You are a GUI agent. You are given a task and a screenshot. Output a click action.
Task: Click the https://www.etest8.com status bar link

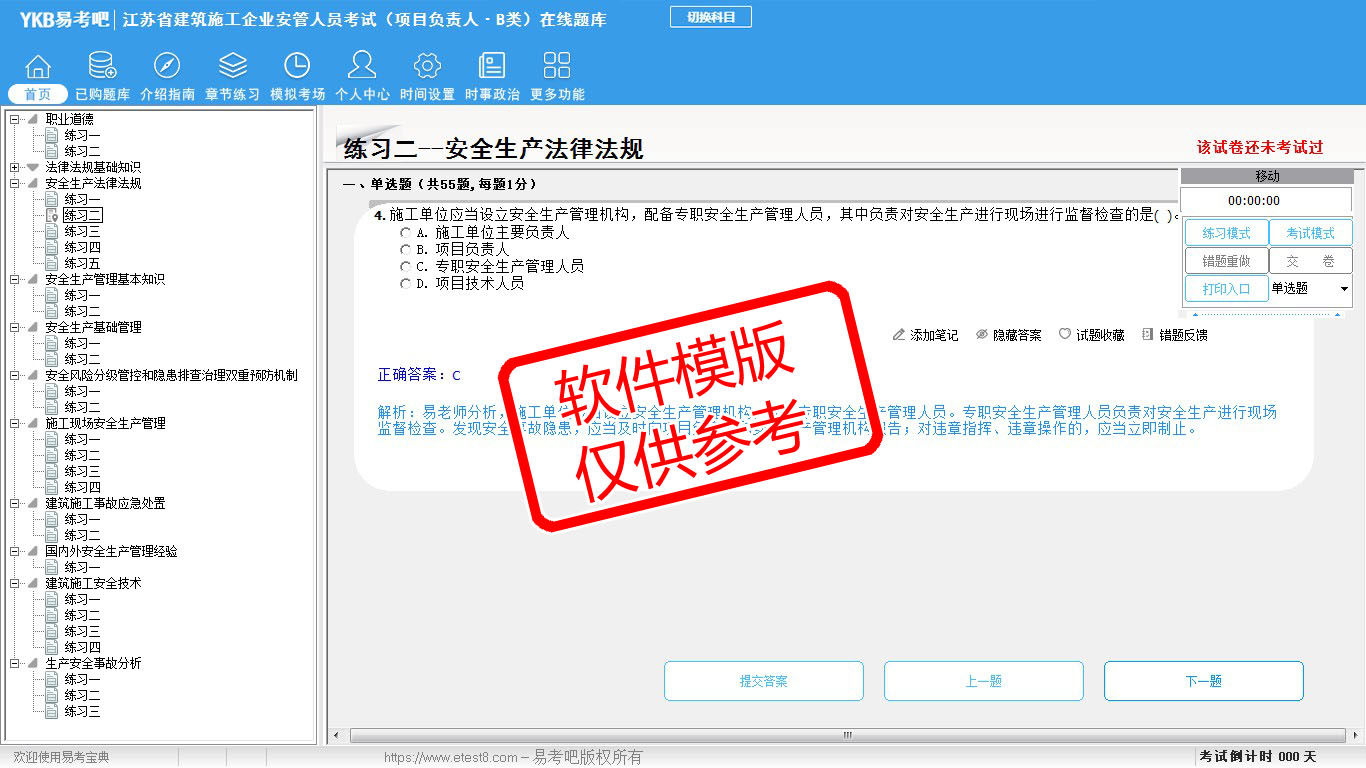[451, 758]
